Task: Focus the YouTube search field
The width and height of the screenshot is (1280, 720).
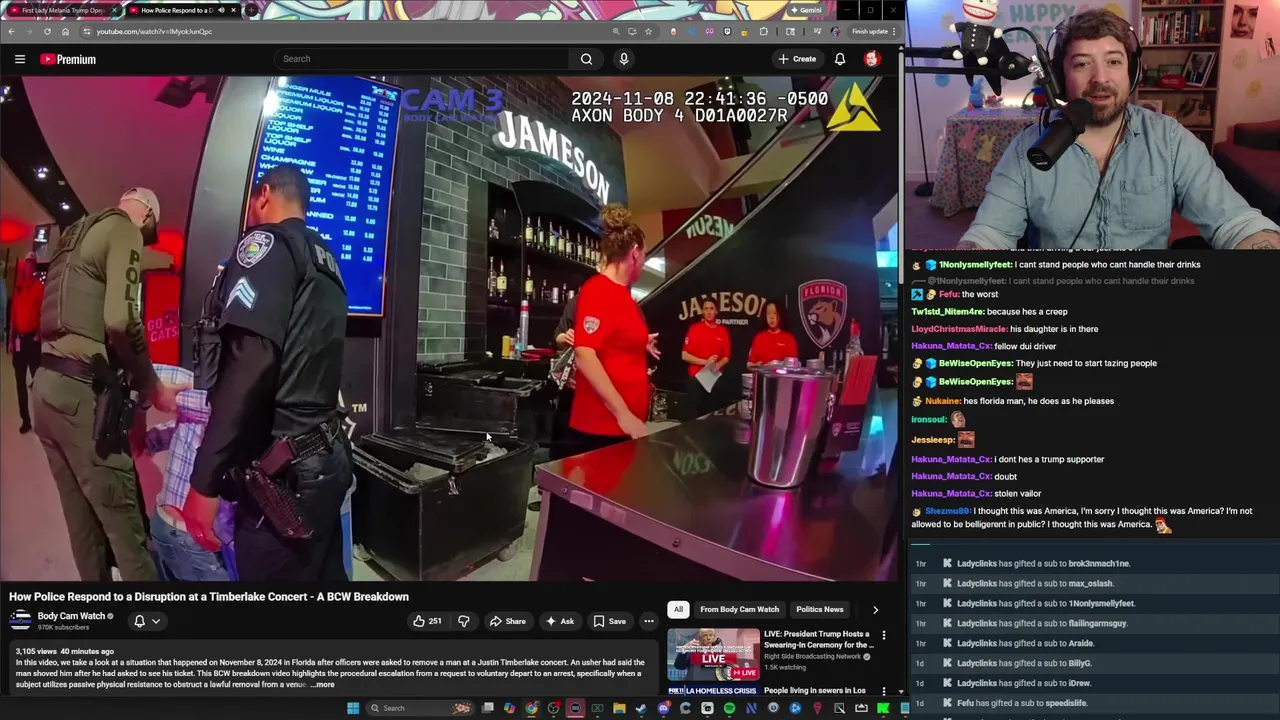Action: point(423,59)
